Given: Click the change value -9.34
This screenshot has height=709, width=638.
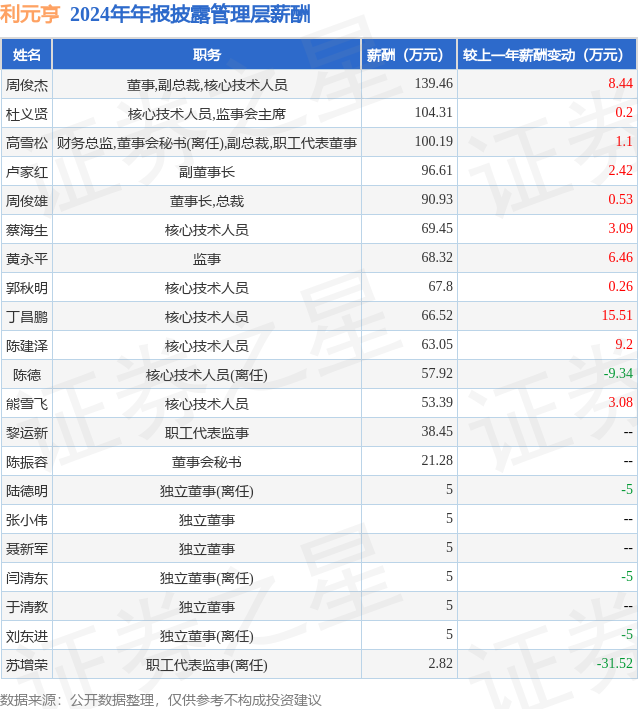Looking at the screenshot, I should [x=618, y=373].
